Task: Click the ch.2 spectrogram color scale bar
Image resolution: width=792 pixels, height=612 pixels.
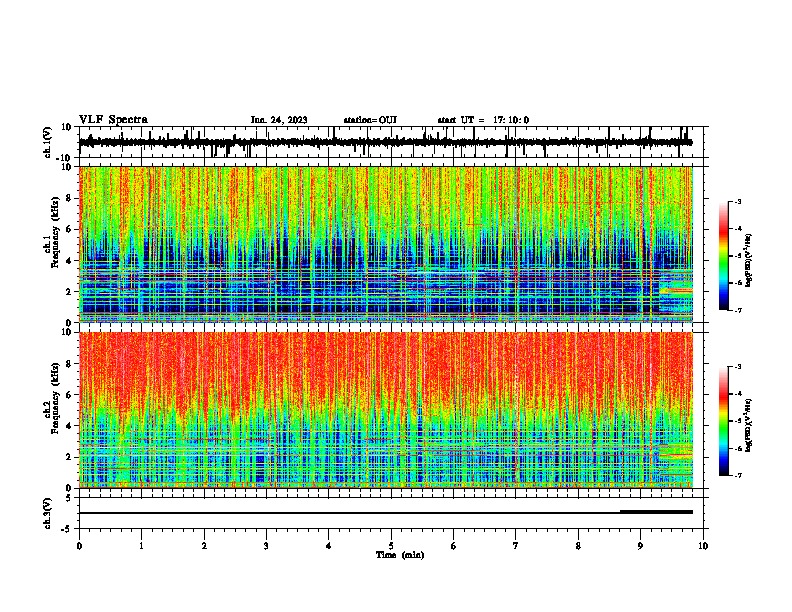Action: click(724, 421)
